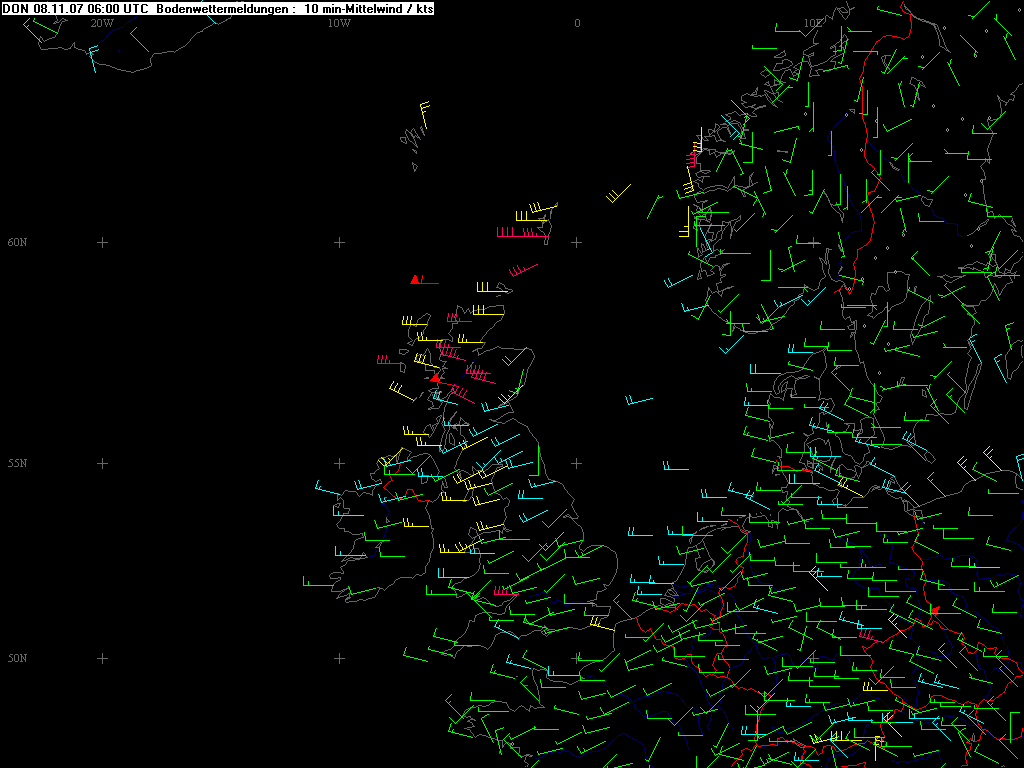Viewport: 1024px width, 768px height.
Task: Select the red wind barb between Orkney and Shetland
Action: click(522, 269)
